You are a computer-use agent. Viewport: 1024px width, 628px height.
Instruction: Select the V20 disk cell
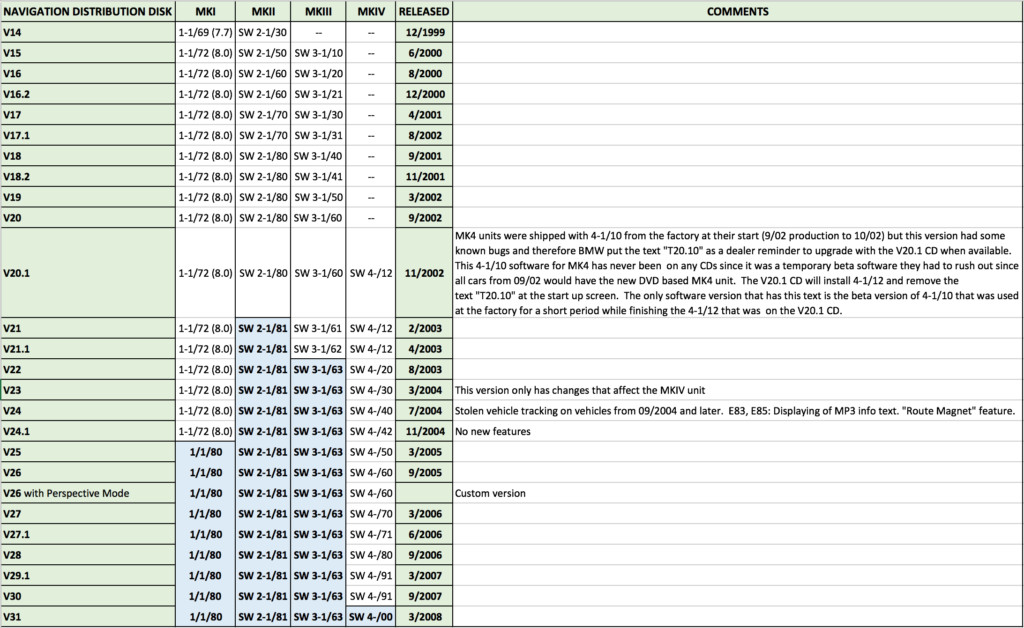[88, 217]
